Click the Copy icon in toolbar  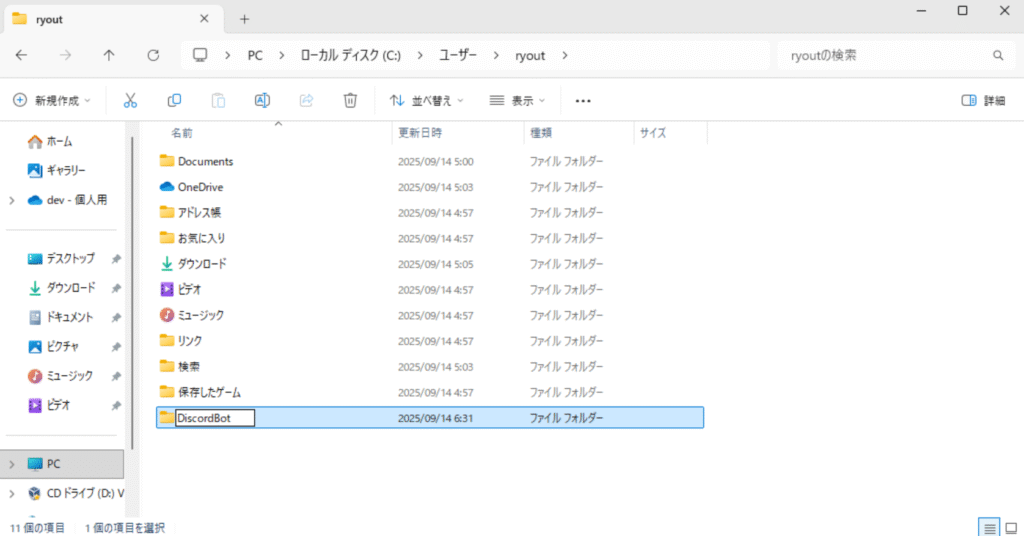(174, 100)
